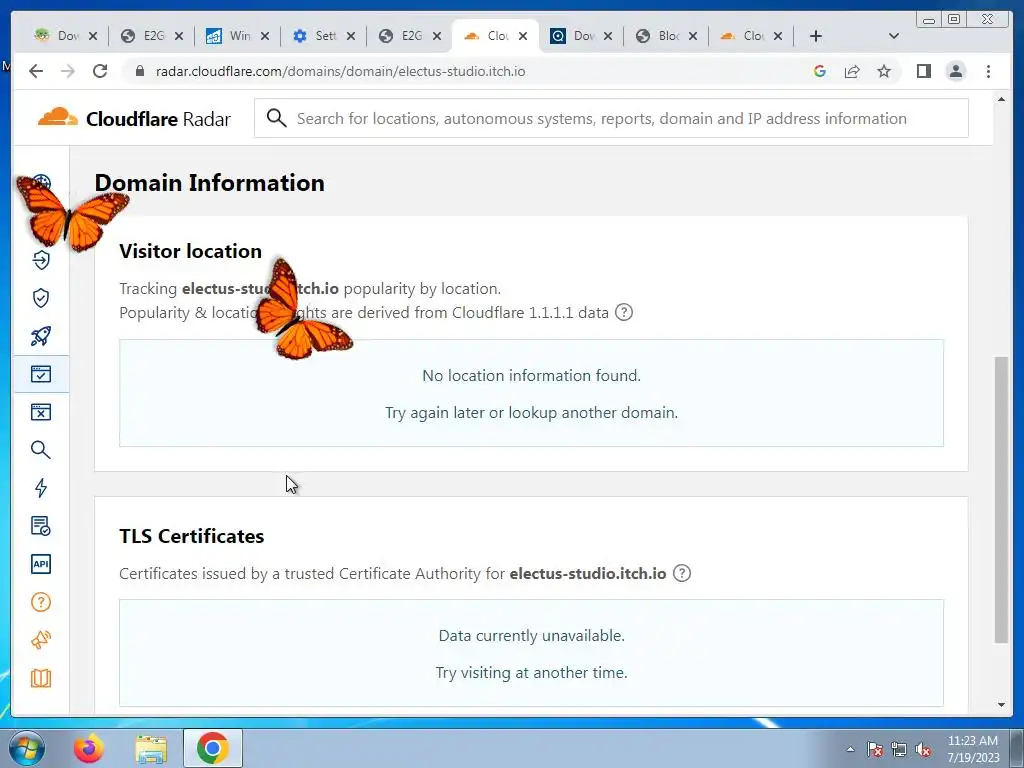Screen dimensions: 1024x768
Task: Click the muted volume tray icon
Action: [923, 749]
